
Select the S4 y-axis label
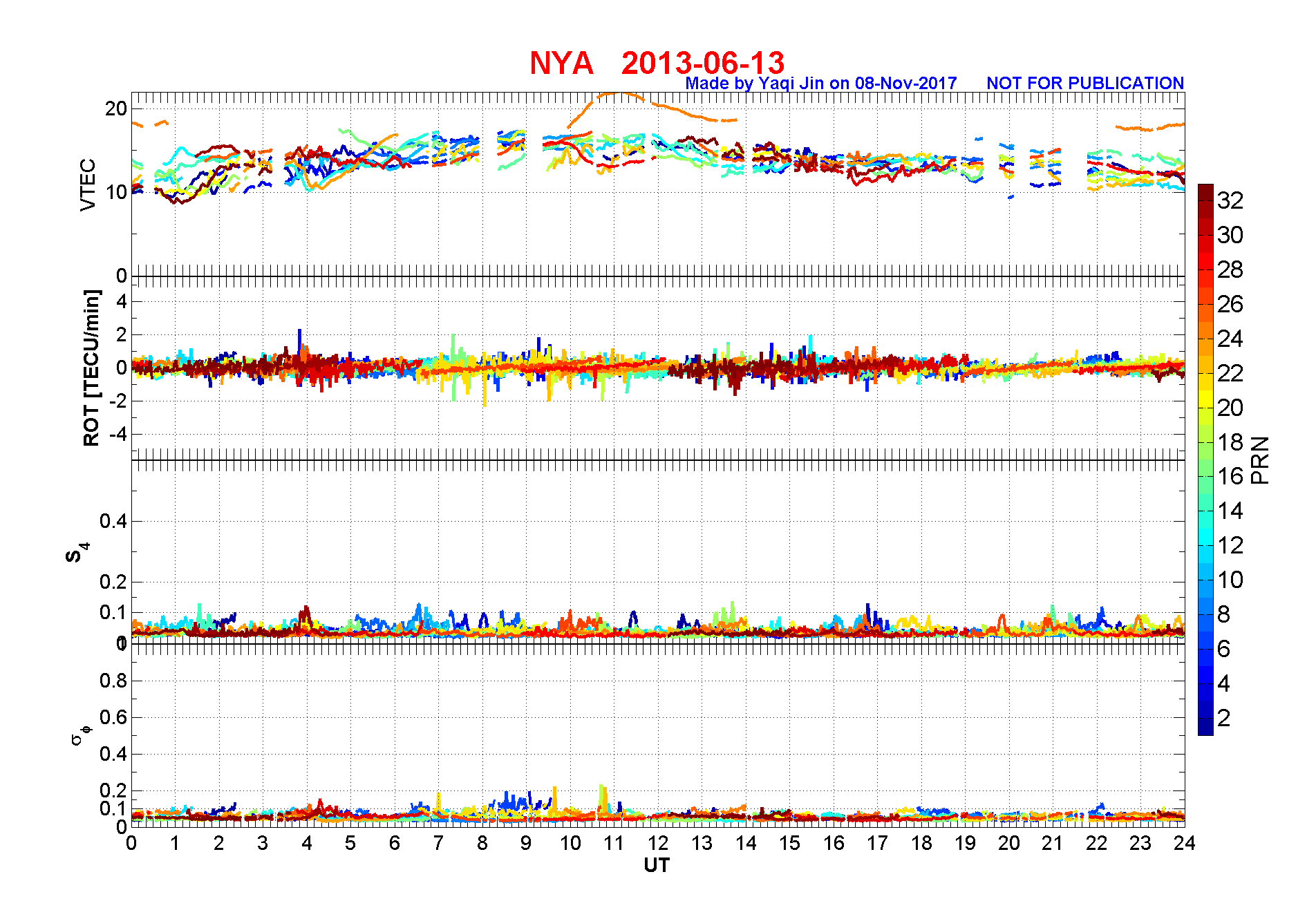(77, 553)
